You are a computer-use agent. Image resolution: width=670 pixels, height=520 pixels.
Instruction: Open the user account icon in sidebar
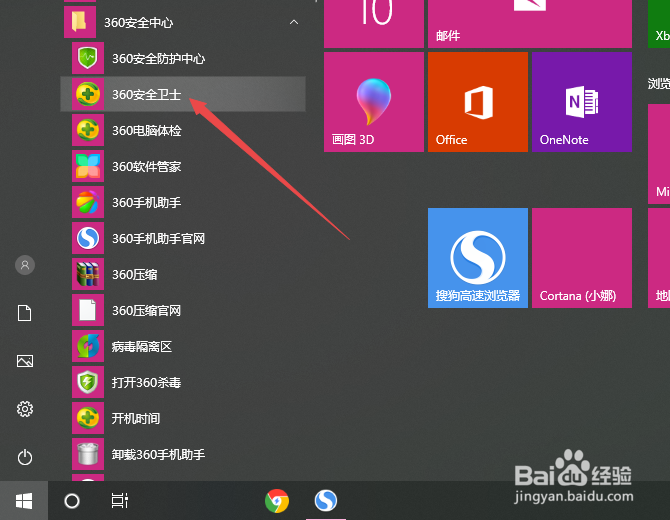click(25, 265)
